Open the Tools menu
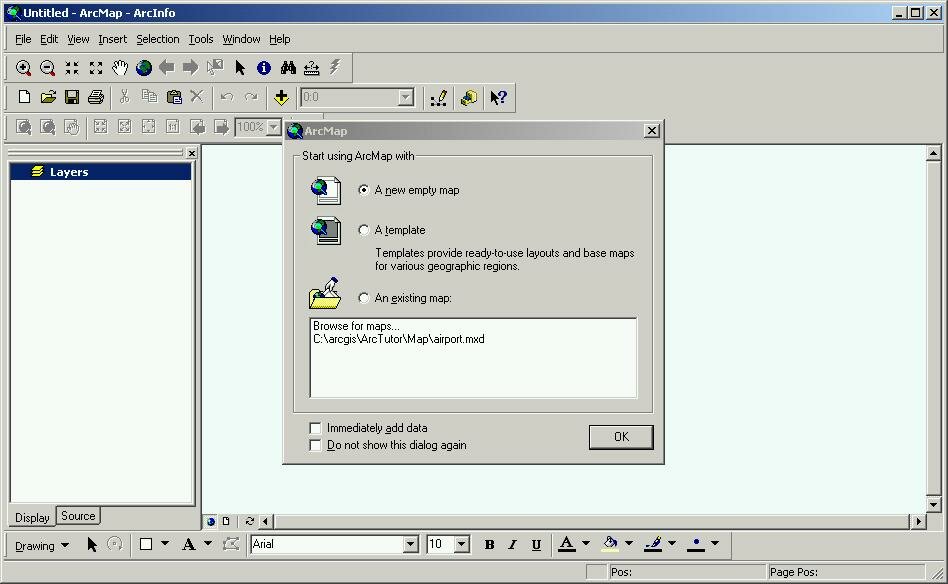Screen dimensions: 948x584 201,39
